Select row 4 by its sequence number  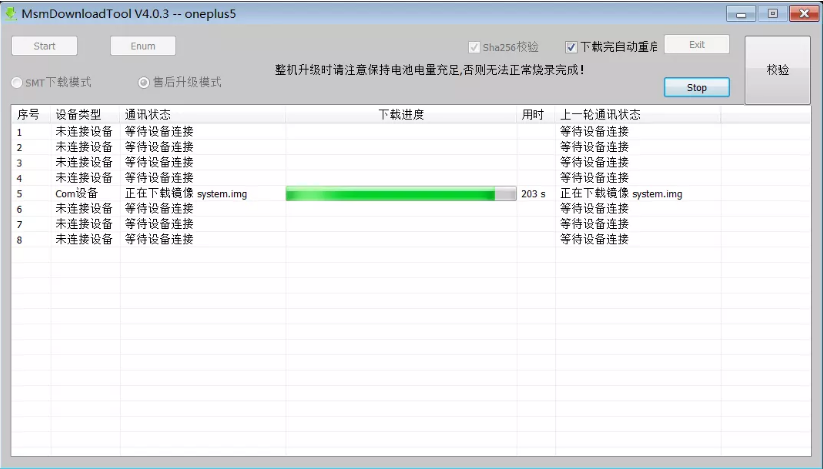[19, 178]
